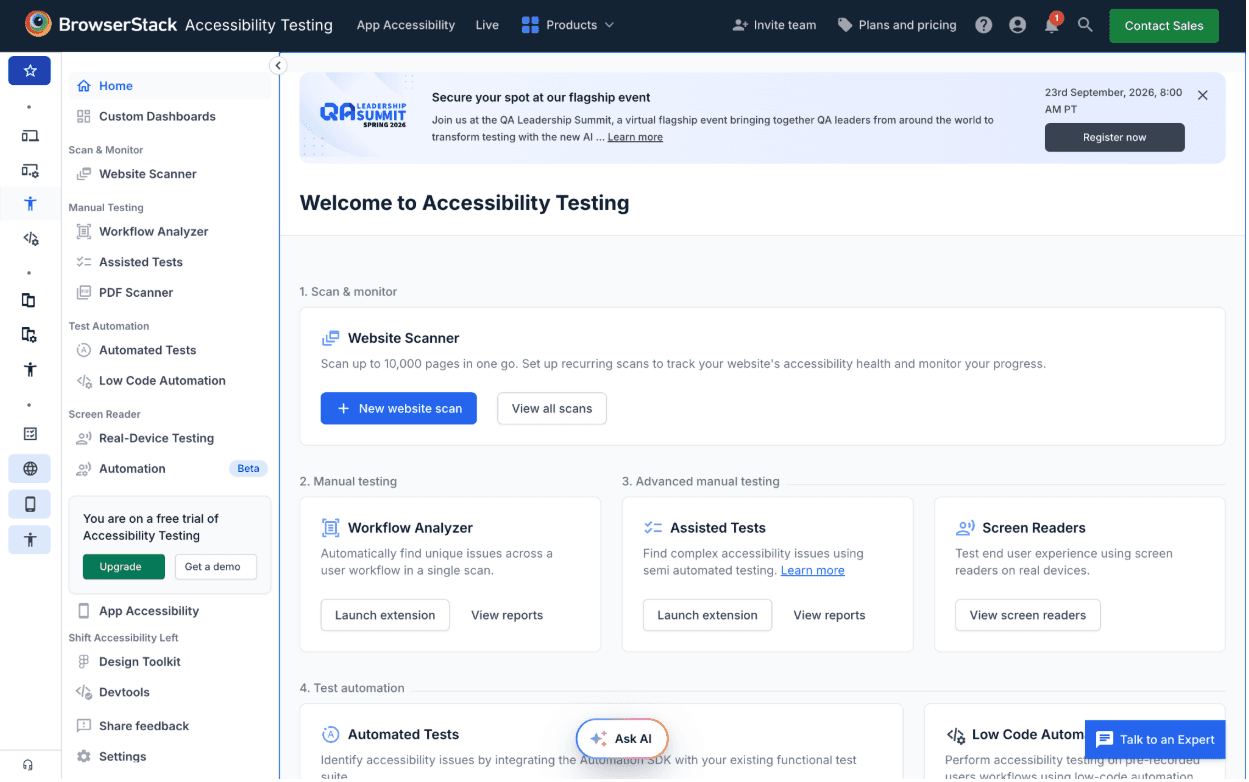This screenshot has height=782, width=1249.
Task: Click the Contact Sales button
Action: coord(1166,26)
